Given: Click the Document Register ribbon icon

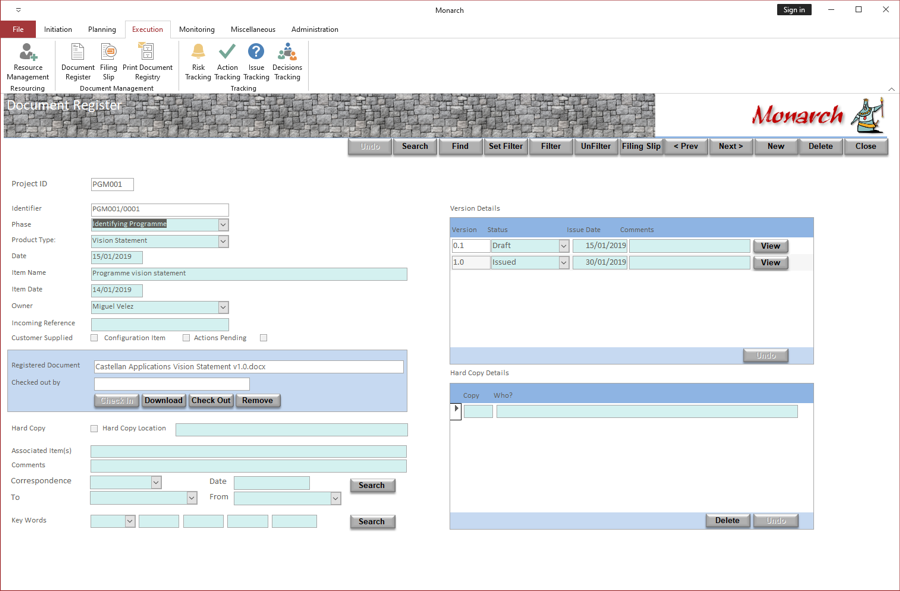Looking at the screenshot, I should click(77, 62).
